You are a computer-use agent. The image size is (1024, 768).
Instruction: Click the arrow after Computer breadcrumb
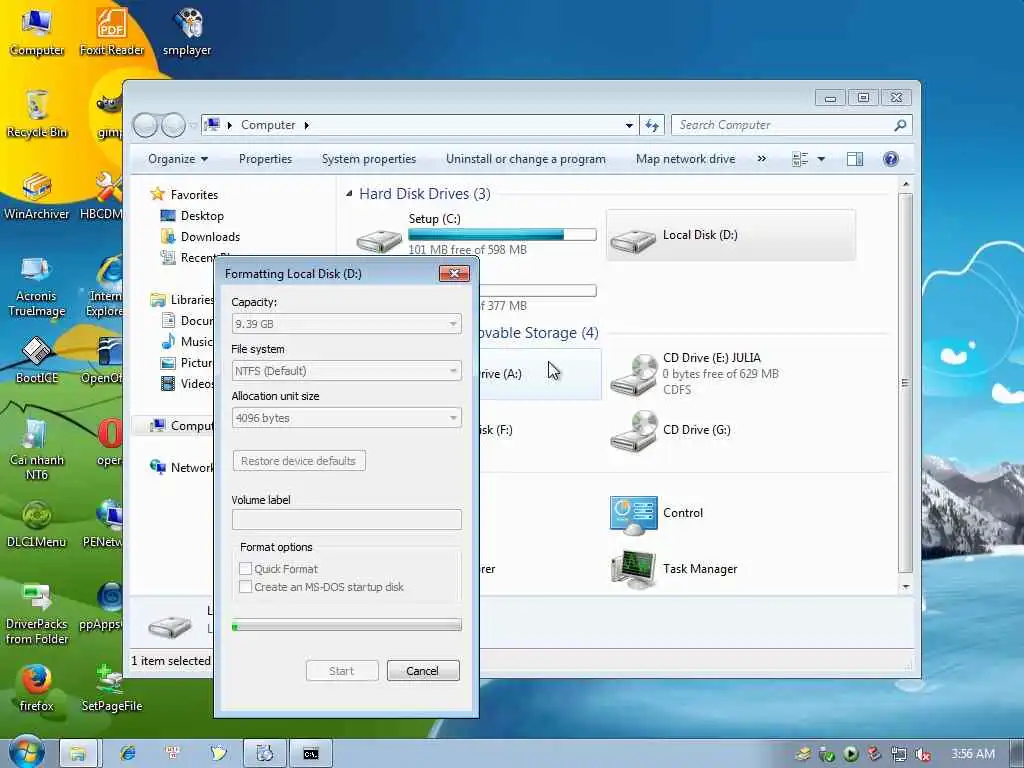coord(306,125)
